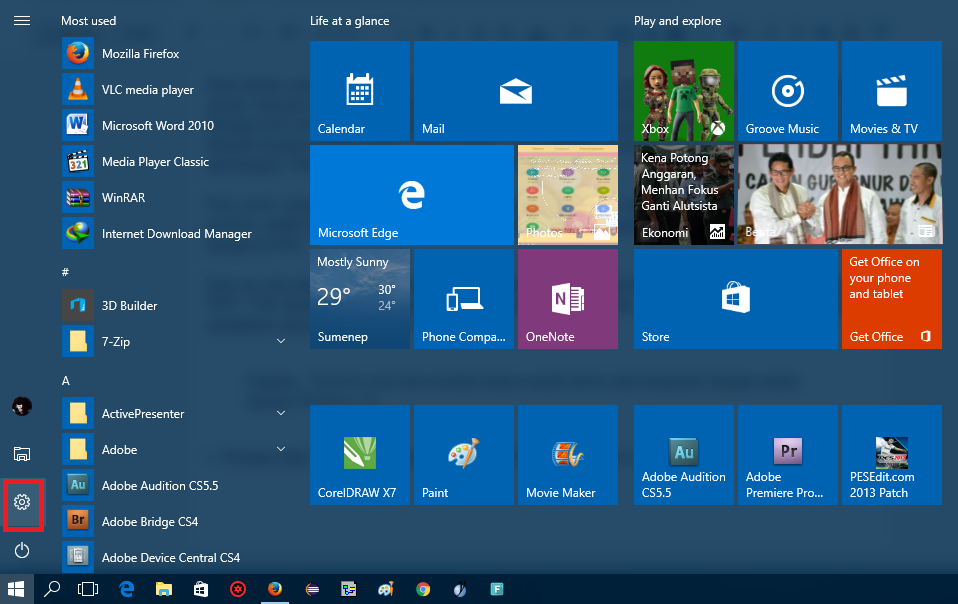
Task: Open File Explorer from the Start menu rail
Action: point(22,454)
